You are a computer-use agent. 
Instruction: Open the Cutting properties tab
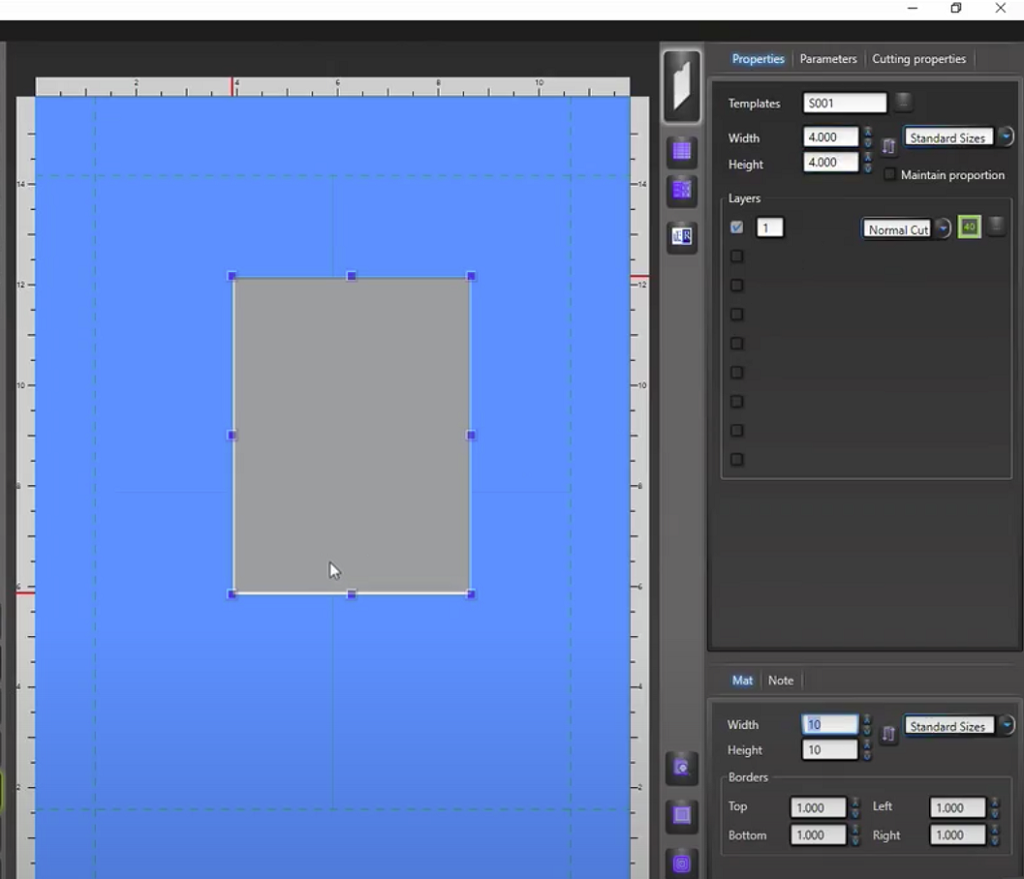tap(918, 59)
